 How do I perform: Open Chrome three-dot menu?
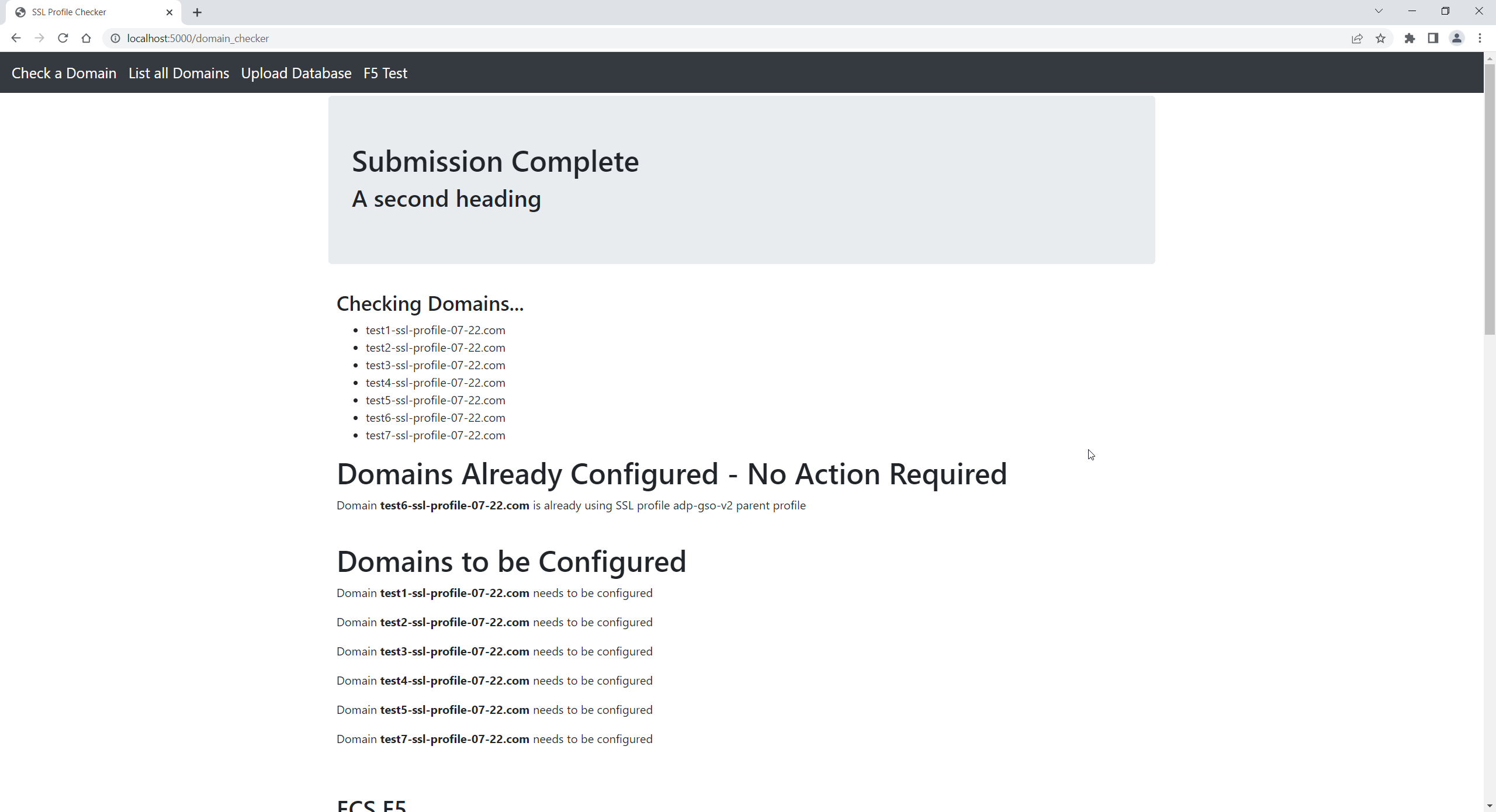pos(1480,38)
